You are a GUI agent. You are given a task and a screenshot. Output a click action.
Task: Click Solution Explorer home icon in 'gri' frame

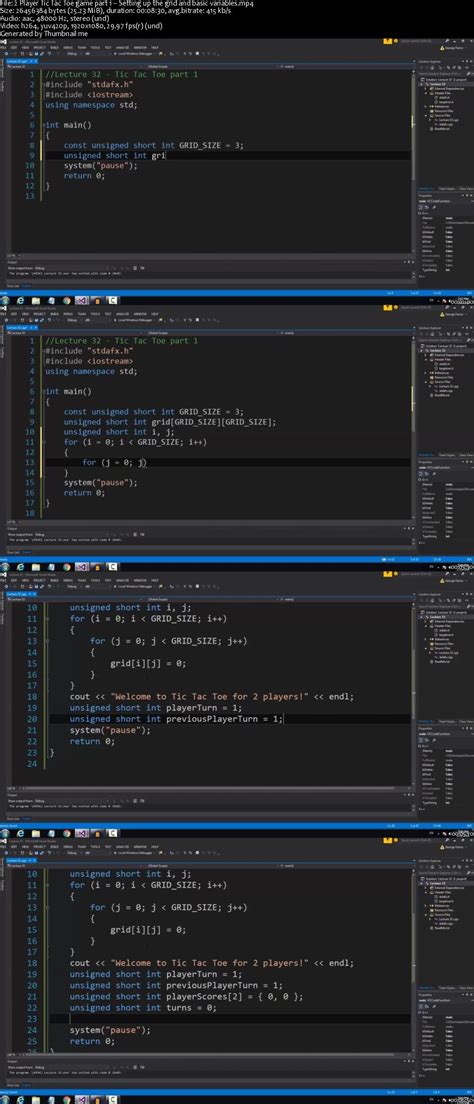(x=432, y=68)
